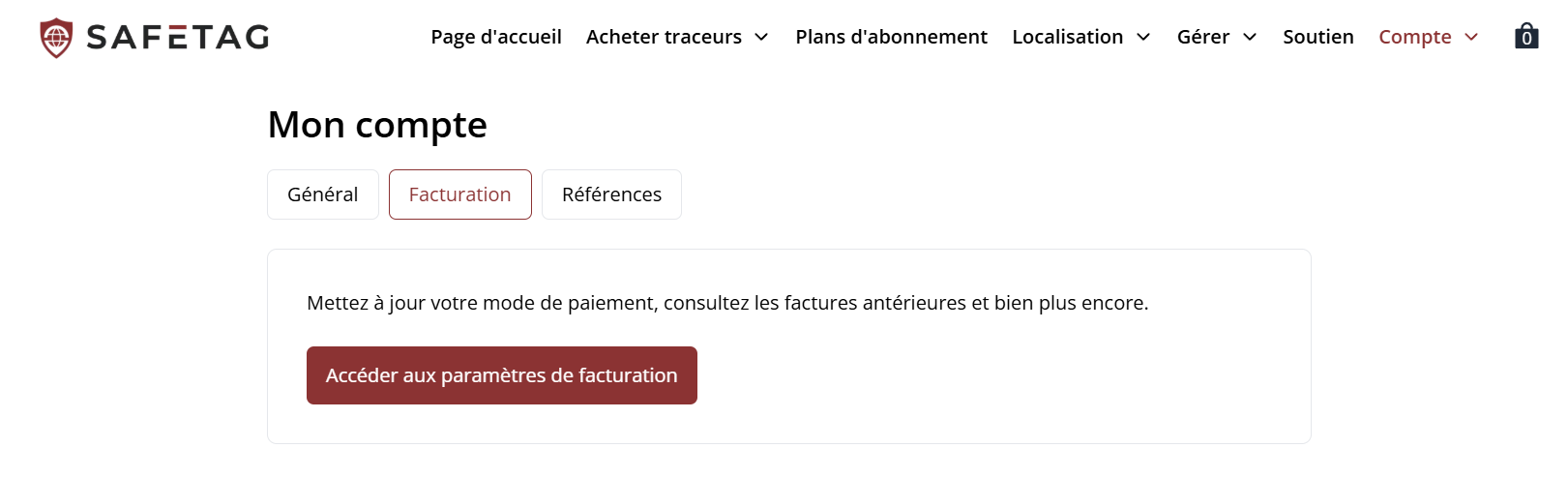Open the shopping bag cart icon

coord(1525,36)
